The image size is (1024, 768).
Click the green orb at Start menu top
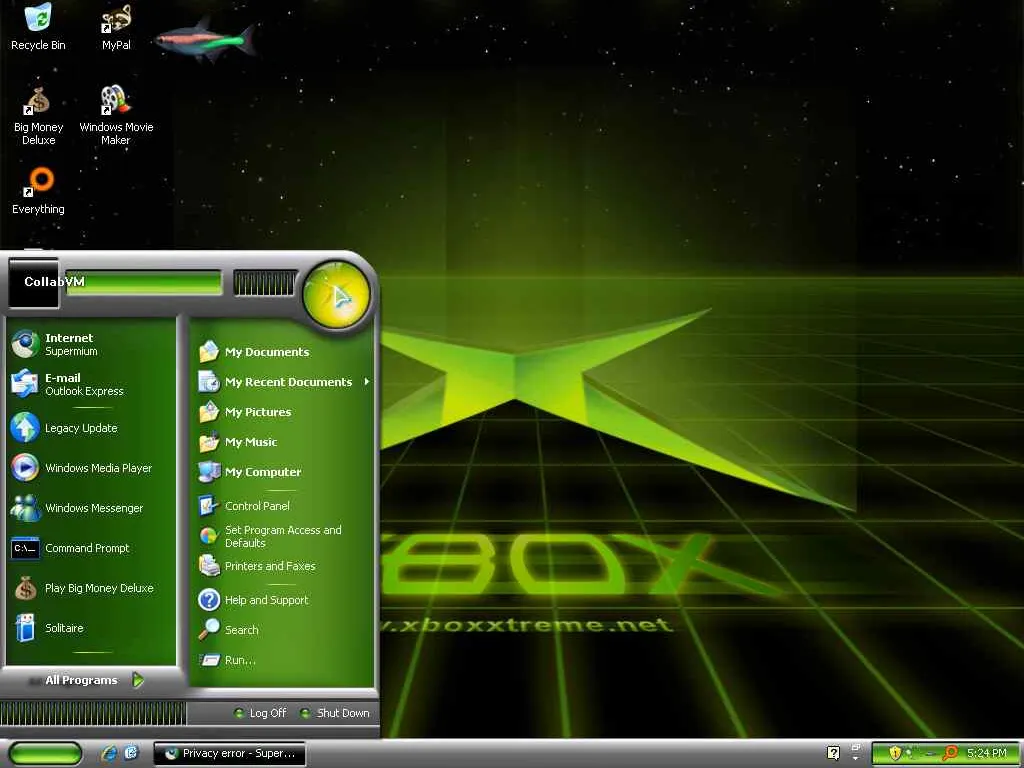click(337, 295)
